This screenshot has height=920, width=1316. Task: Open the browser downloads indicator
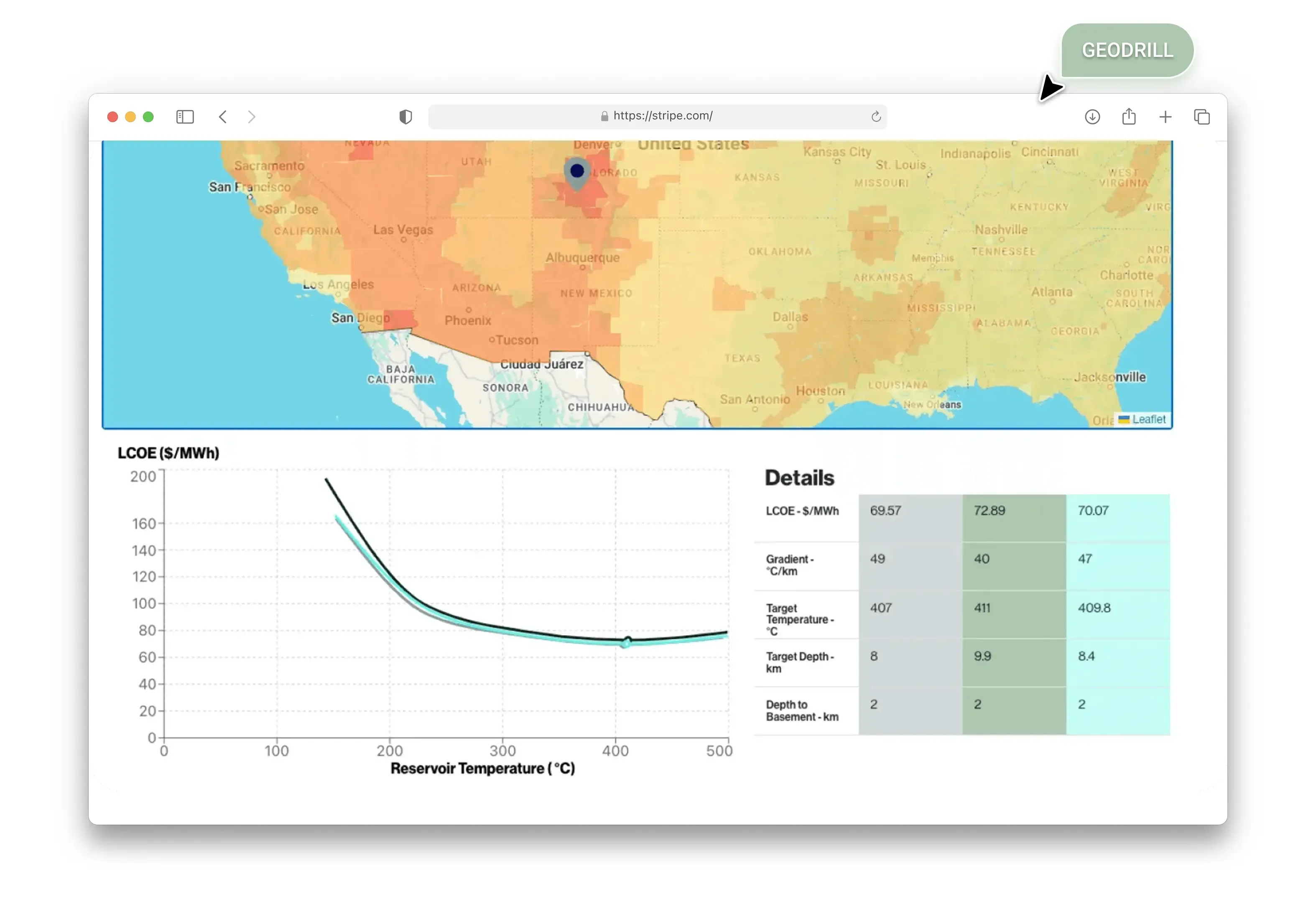(1092, 116)
